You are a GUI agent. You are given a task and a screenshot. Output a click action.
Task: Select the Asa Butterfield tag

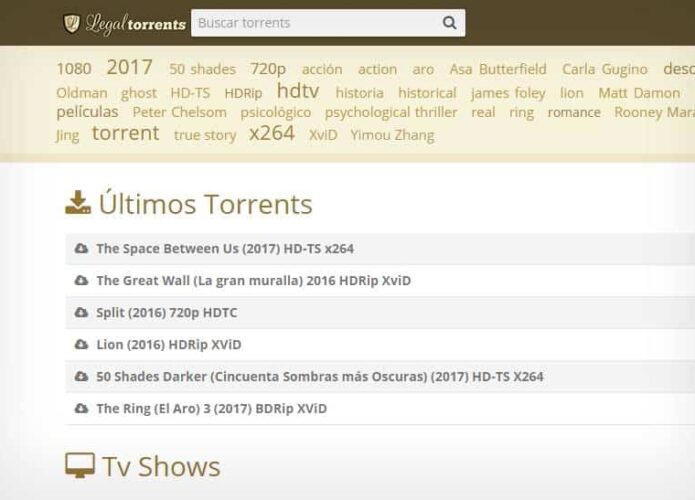click(498, 69)
